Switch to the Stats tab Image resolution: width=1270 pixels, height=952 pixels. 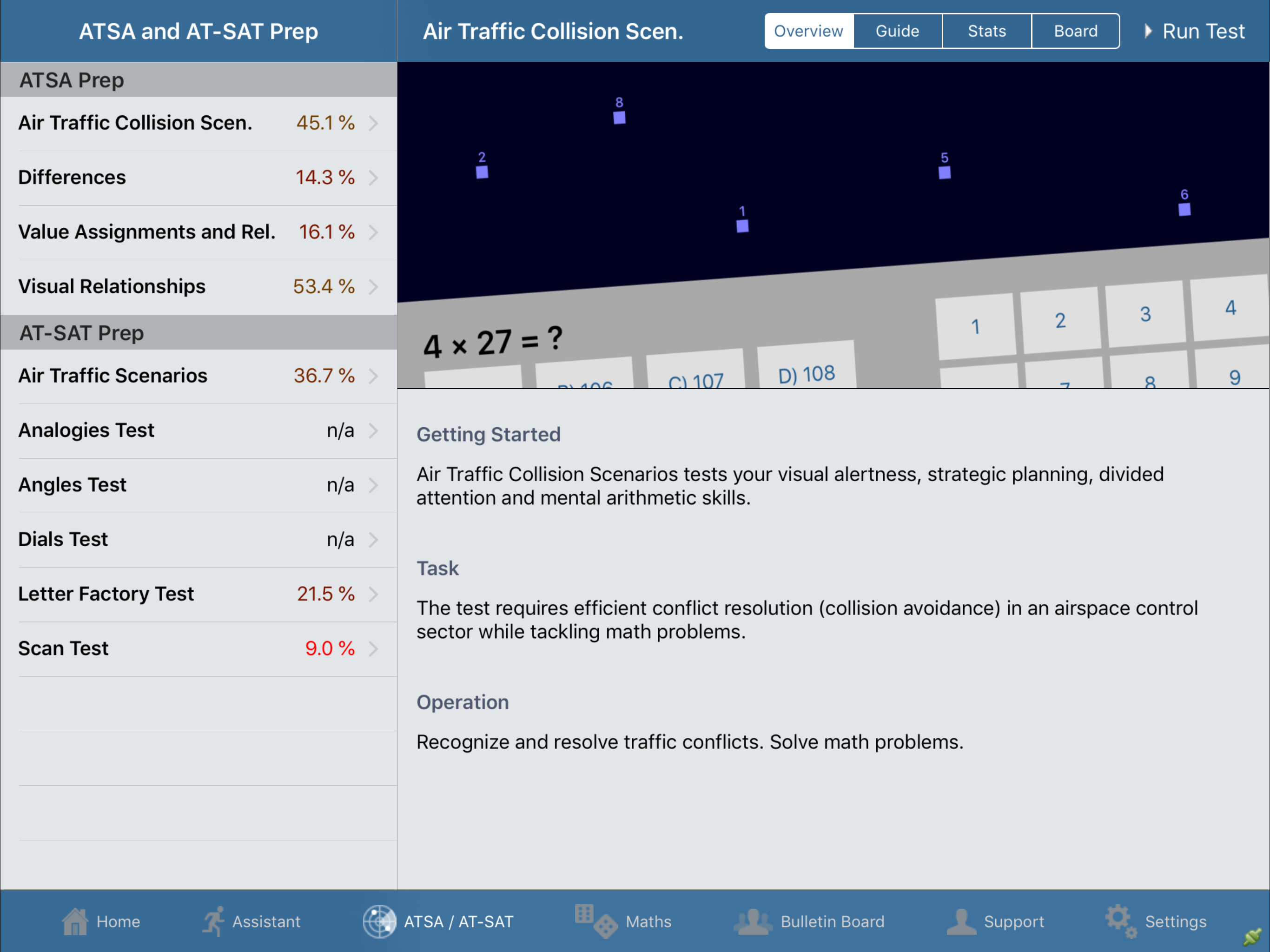click(986, 31)
